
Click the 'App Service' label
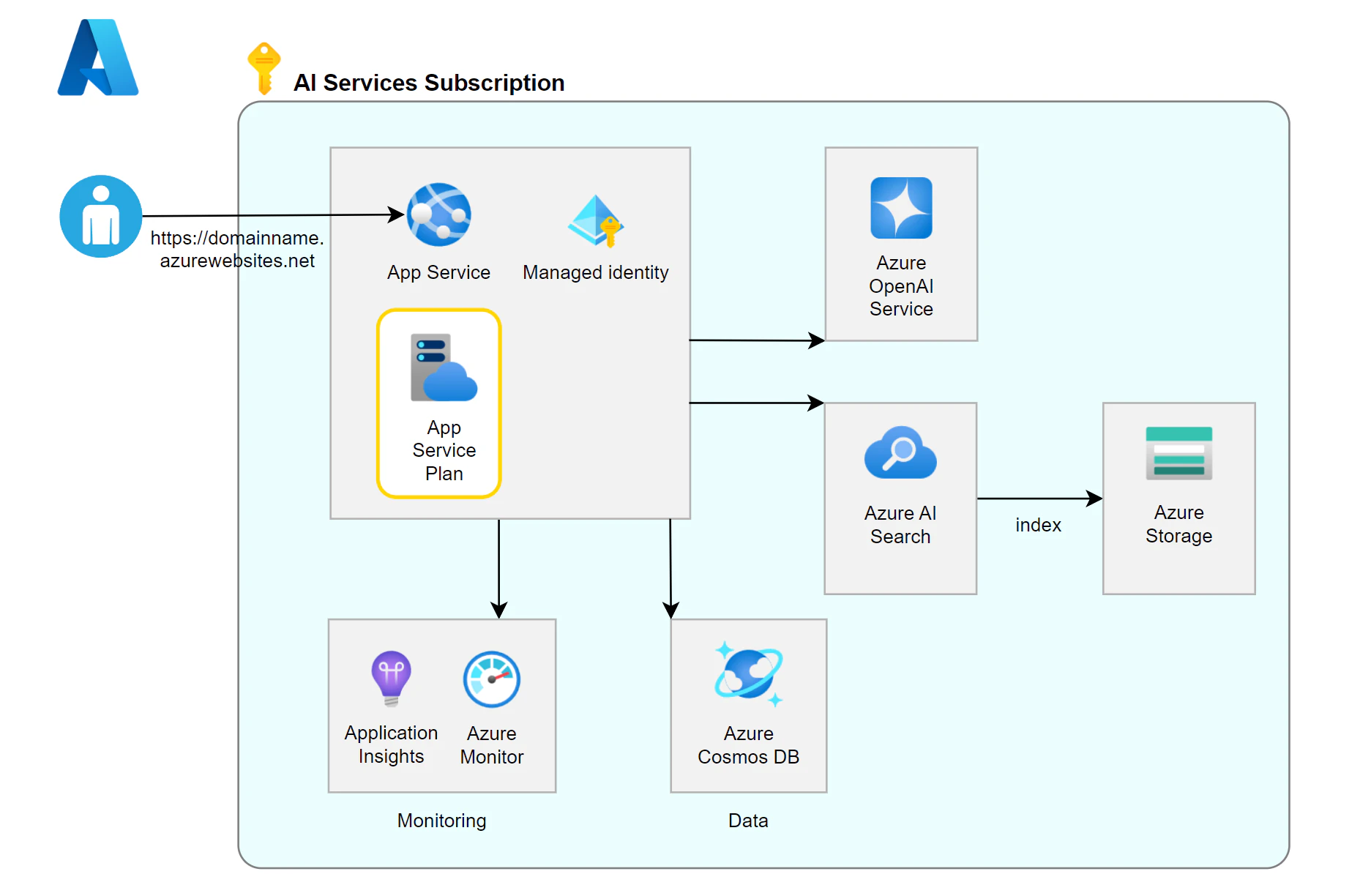438,272
